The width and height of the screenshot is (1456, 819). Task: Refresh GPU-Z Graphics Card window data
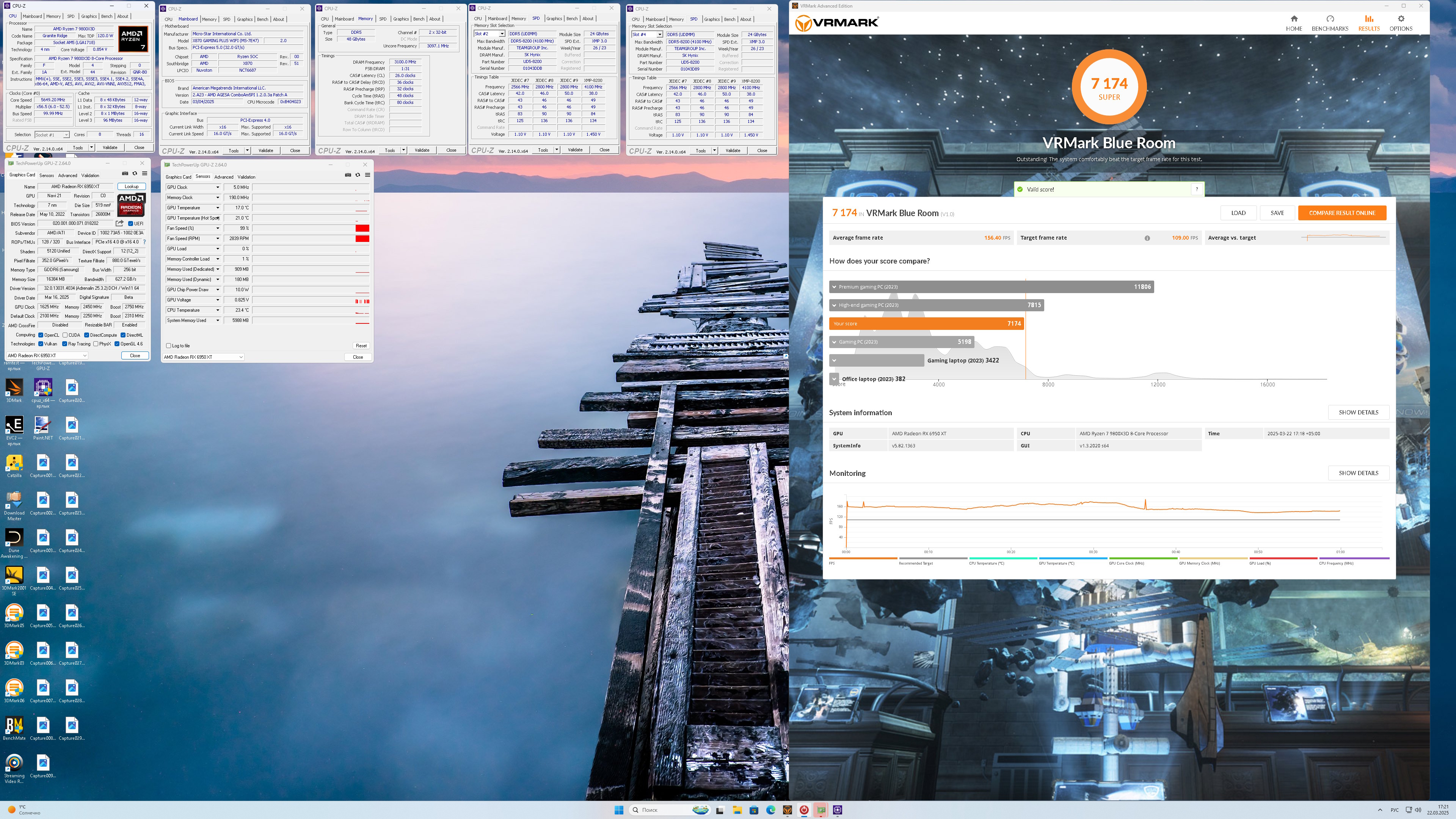[x=135, y=174]
